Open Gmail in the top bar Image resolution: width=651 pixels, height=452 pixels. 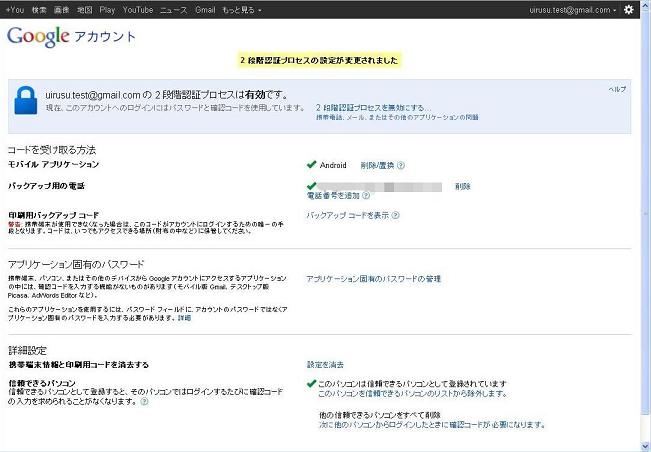205,10
